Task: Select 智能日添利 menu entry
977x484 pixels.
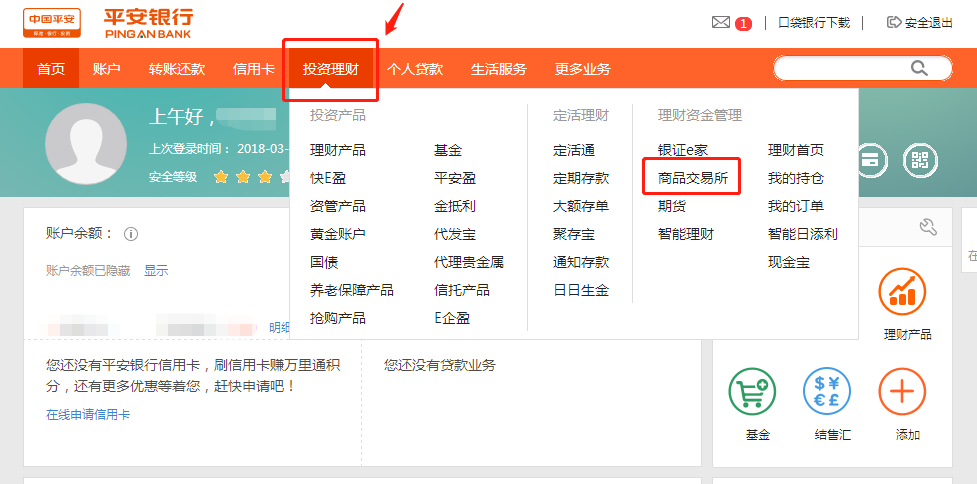Action: click(803, 234)
